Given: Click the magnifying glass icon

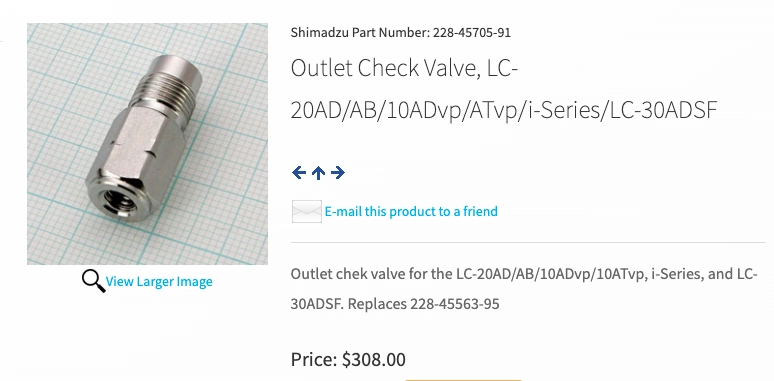Looking at the screenshot, I should click(93, 281).
